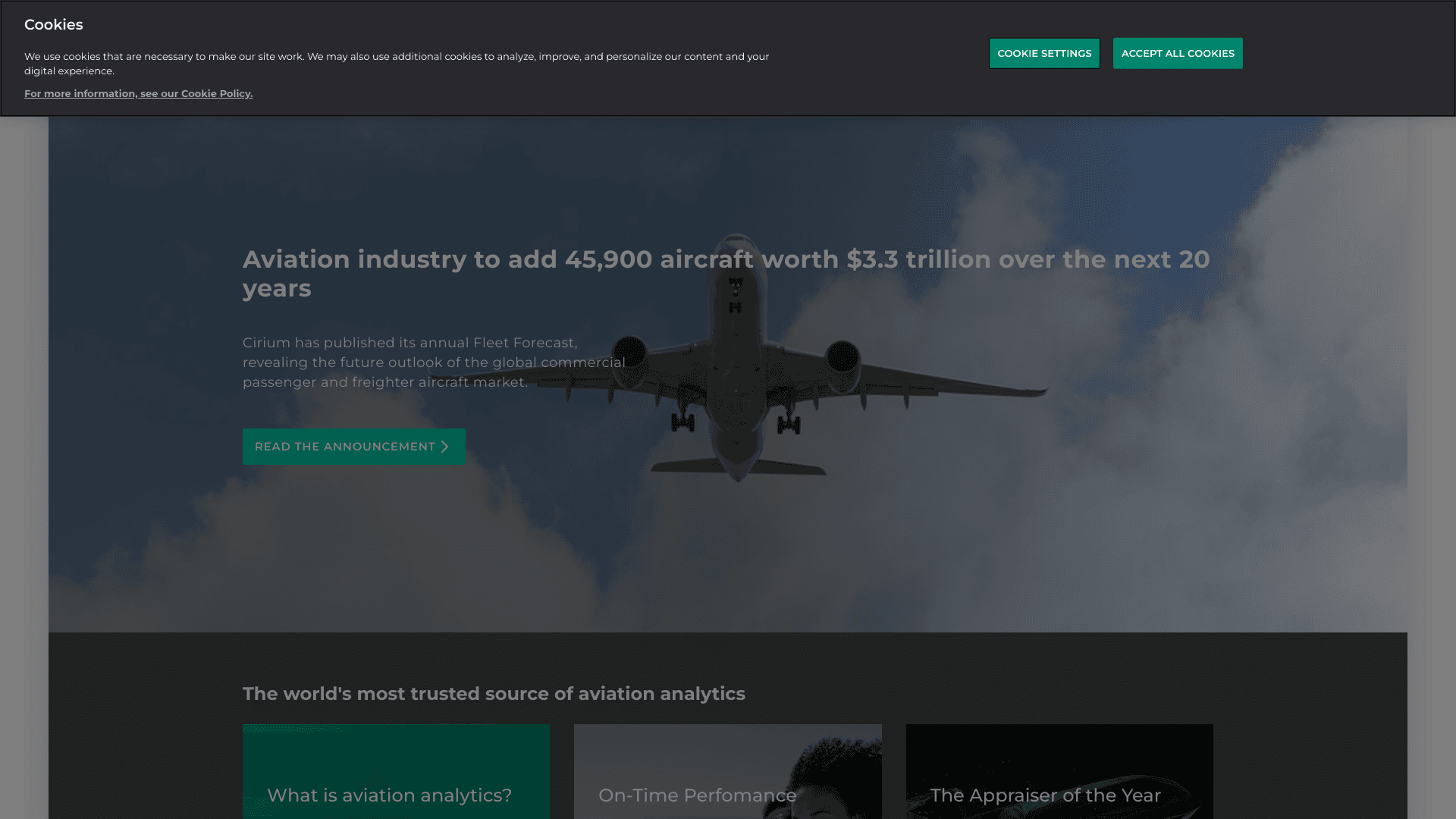Open the Cookie Settings dialog
This screenshot has width=1456, height=819.
click(x=1044, y=53)
